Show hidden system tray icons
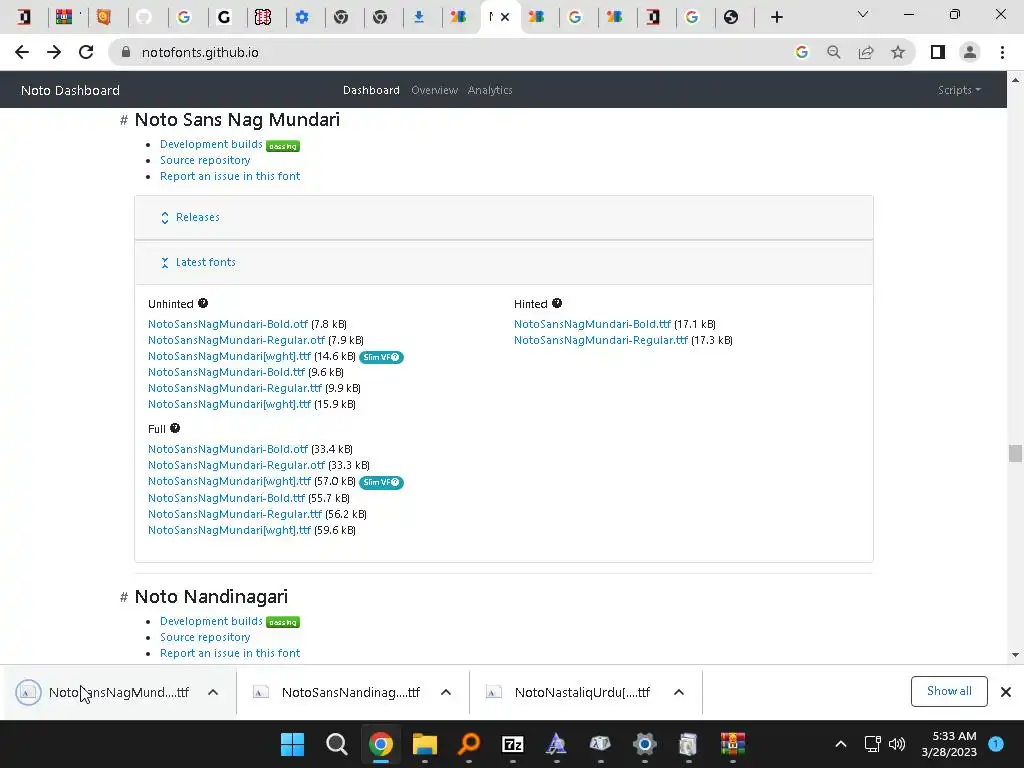The width and height of the screenshot is (1024, 768). click(x=841, y=744)
